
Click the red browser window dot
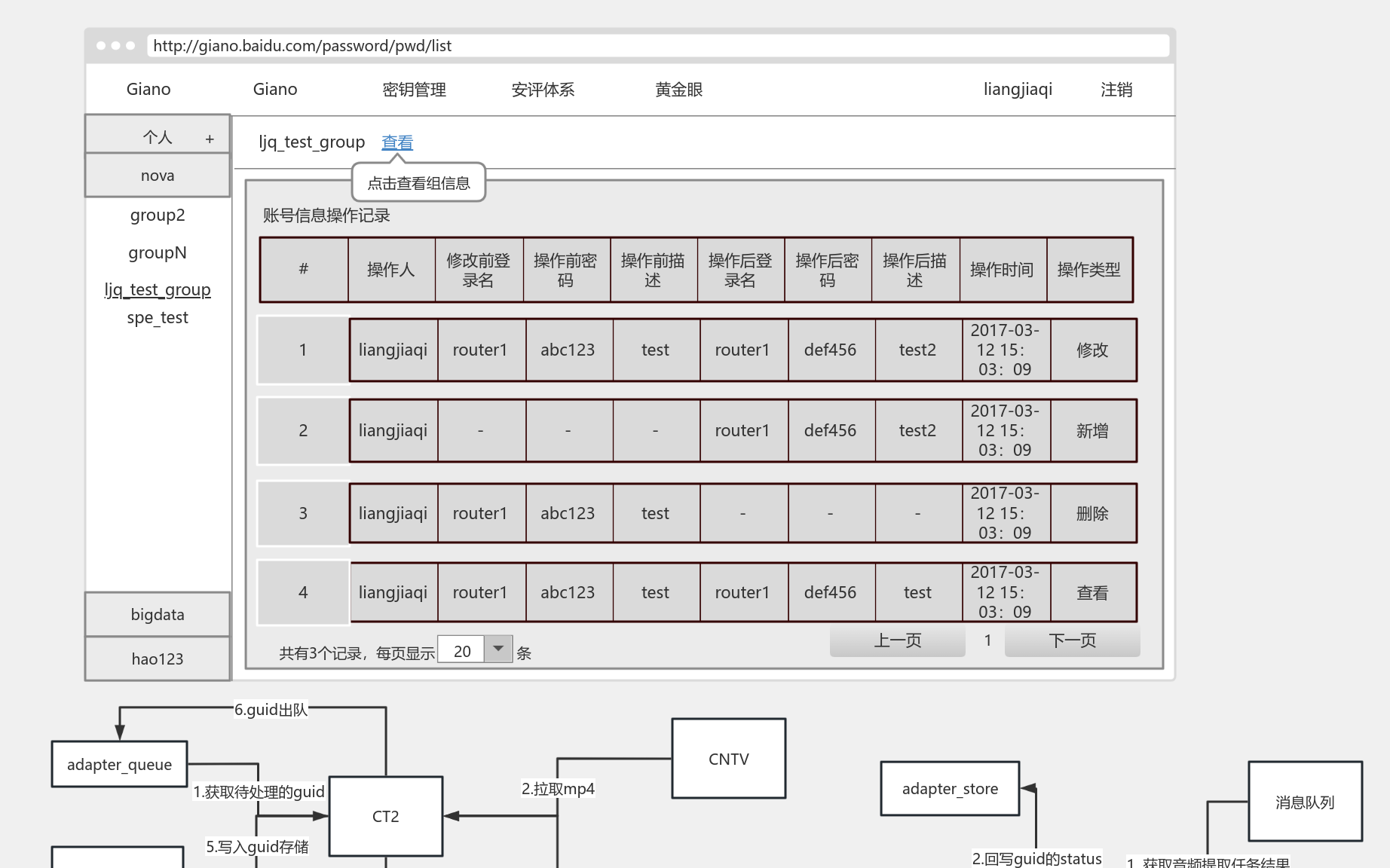click(102, 45)
